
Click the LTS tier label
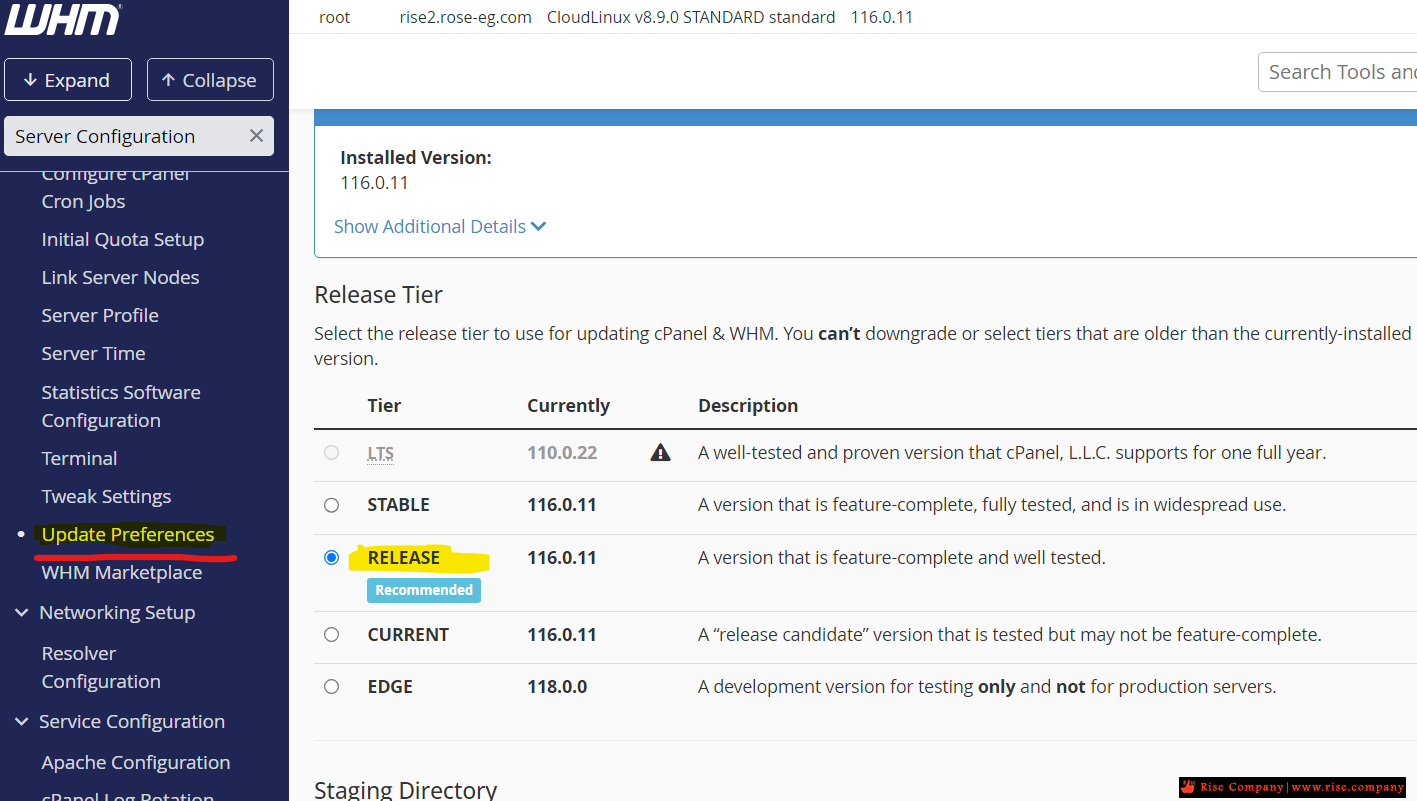pyautogui.click(x=380, y=453)
